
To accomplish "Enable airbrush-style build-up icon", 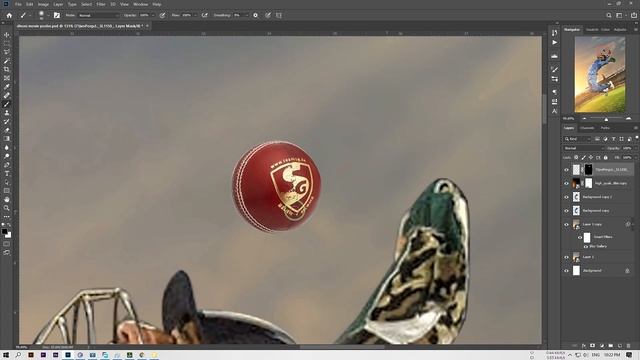I will point(204,15).
